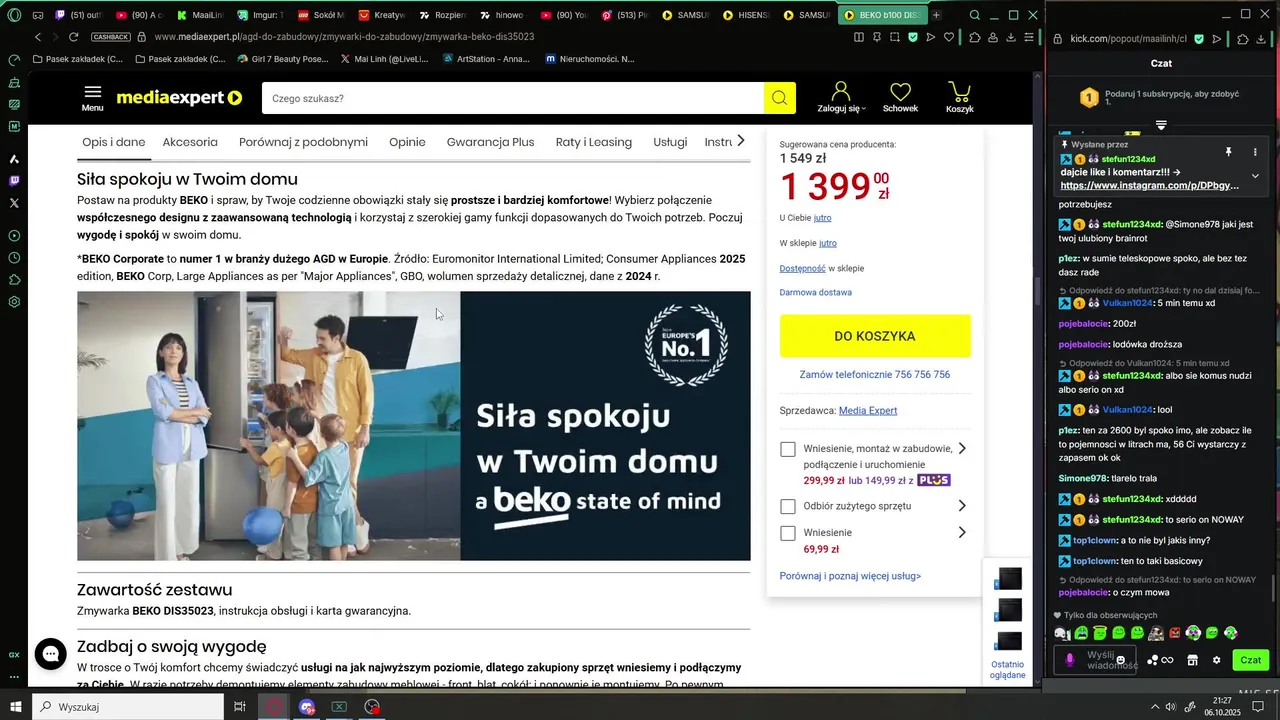This screenshot has height=720, width=1280.
Task: Open Task View on taskbar
Action: click(x=240, y=707)
